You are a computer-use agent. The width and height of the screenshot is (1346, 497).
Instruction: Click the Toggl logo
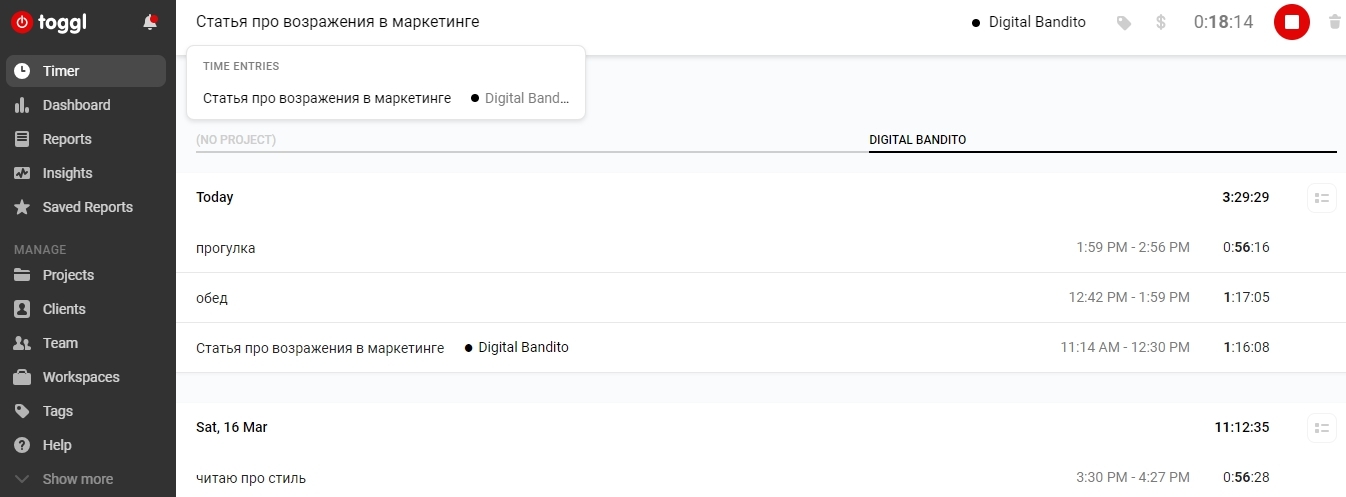(x=48, y=21)
